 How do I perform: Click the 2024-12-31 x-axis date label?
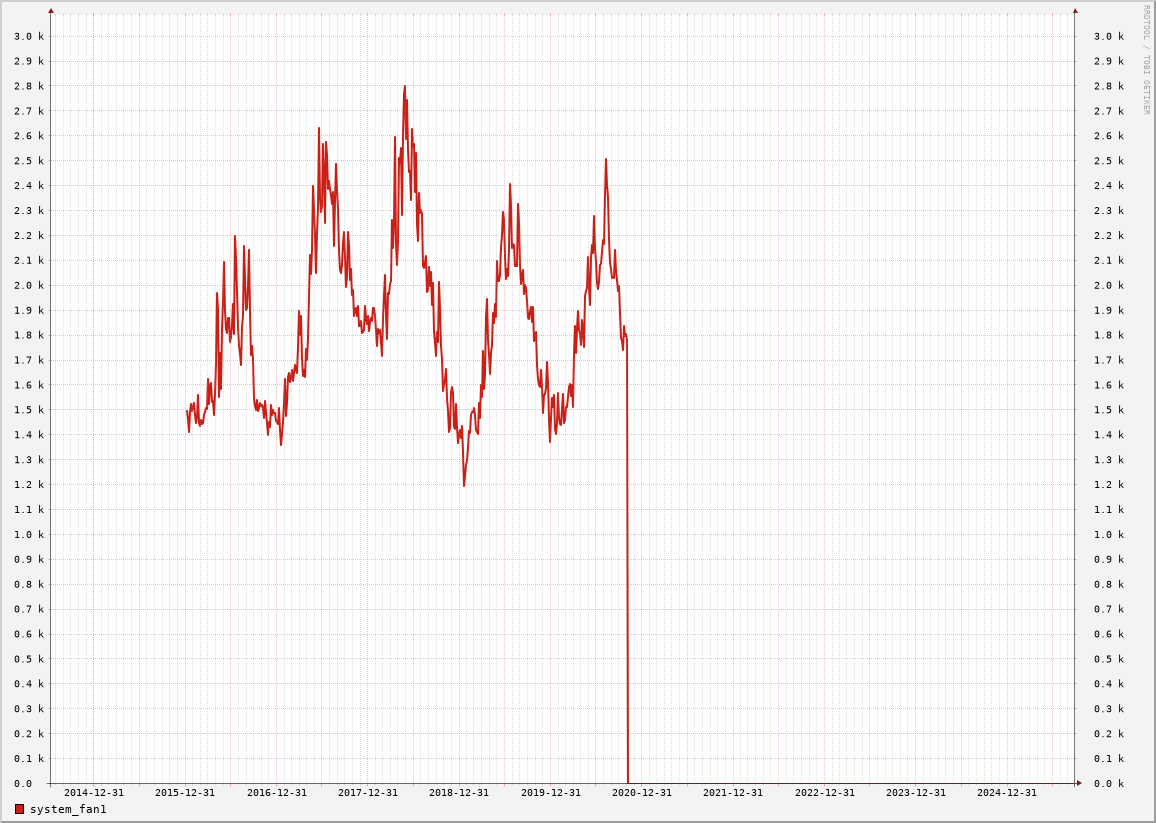click(1007, 793)
